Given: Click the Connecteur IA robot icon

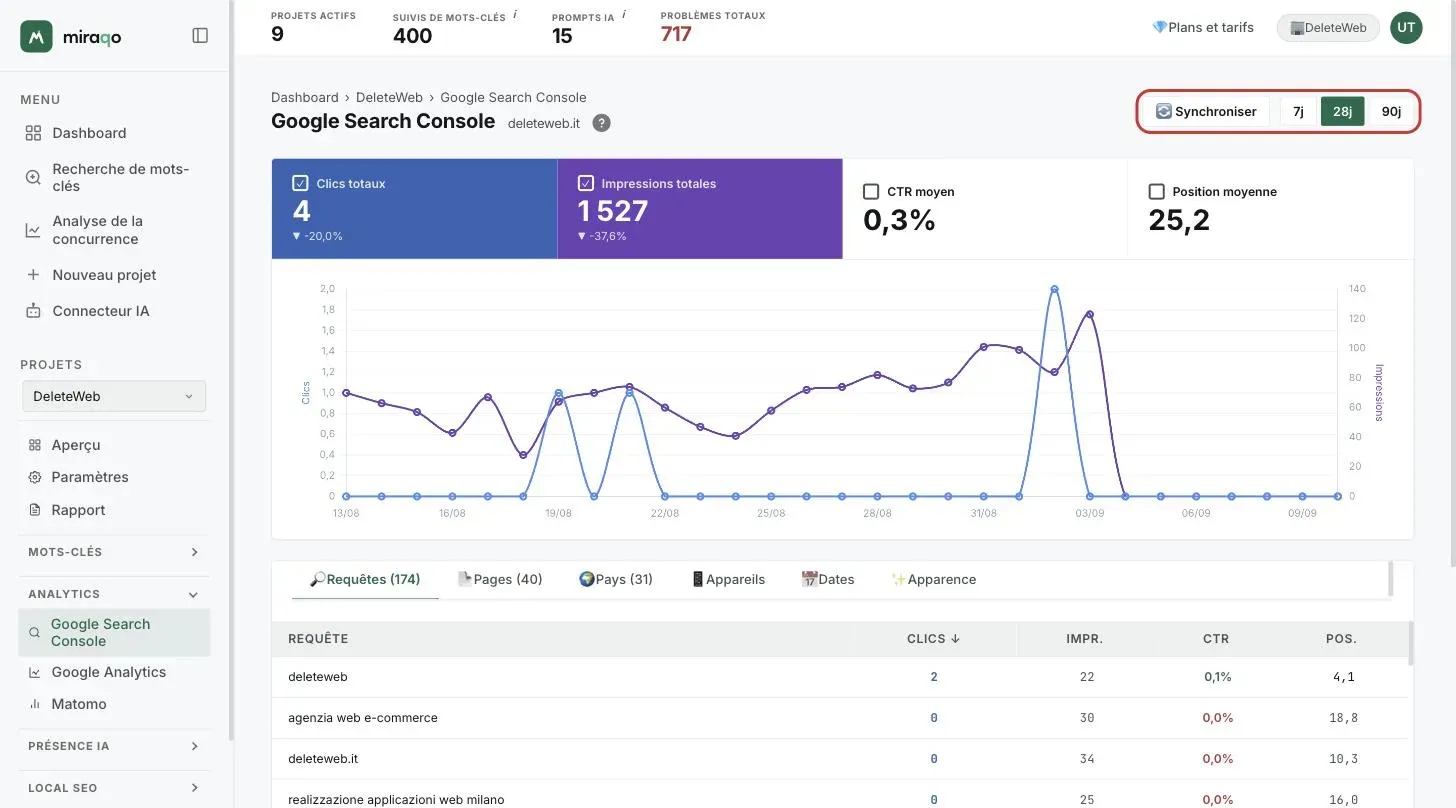Looking at the screenshot, I should tap(33, 311).
